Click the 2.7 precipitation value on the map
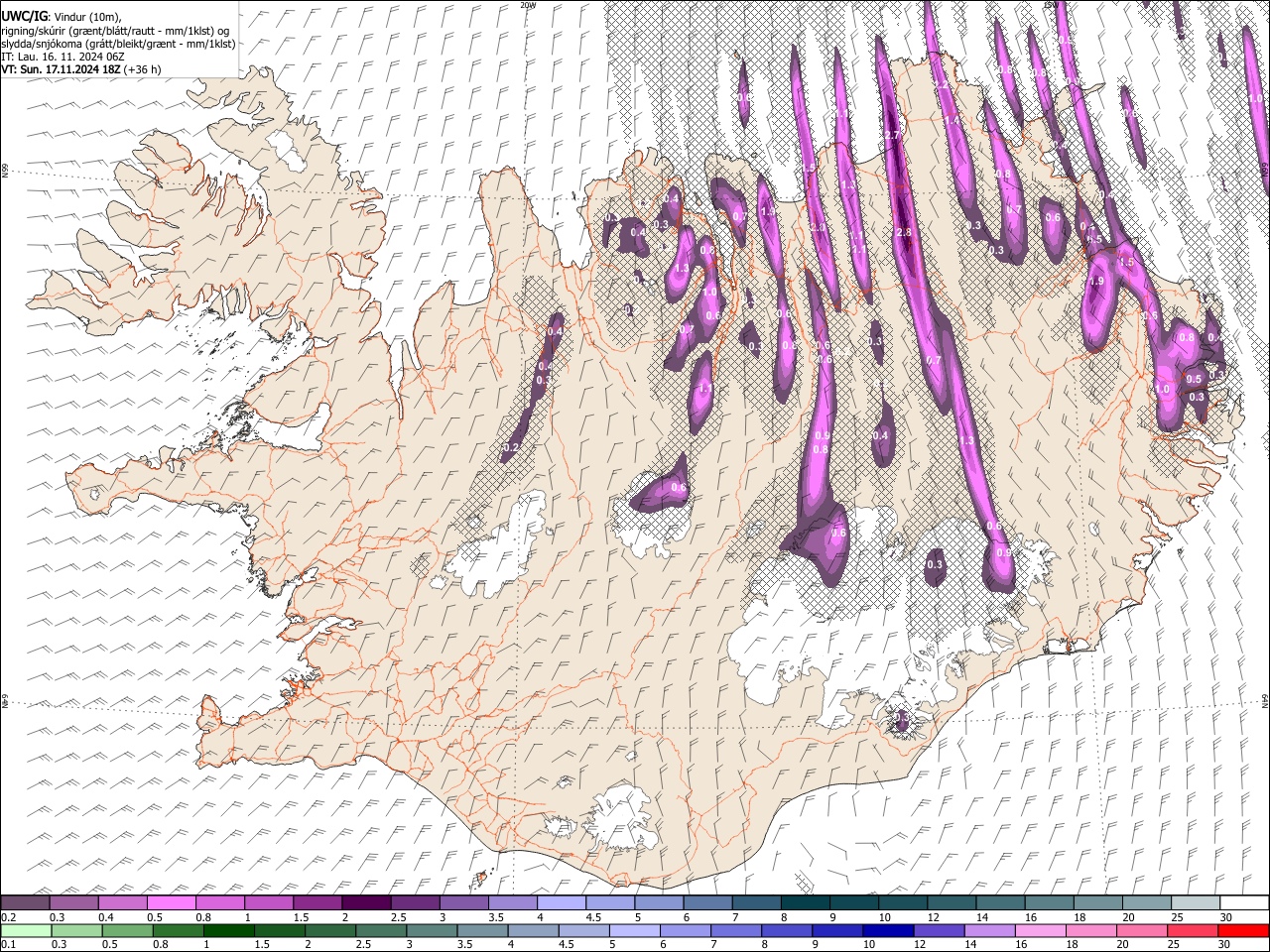Viewport: 1270px width, 952px height. [x=891, y=135]
